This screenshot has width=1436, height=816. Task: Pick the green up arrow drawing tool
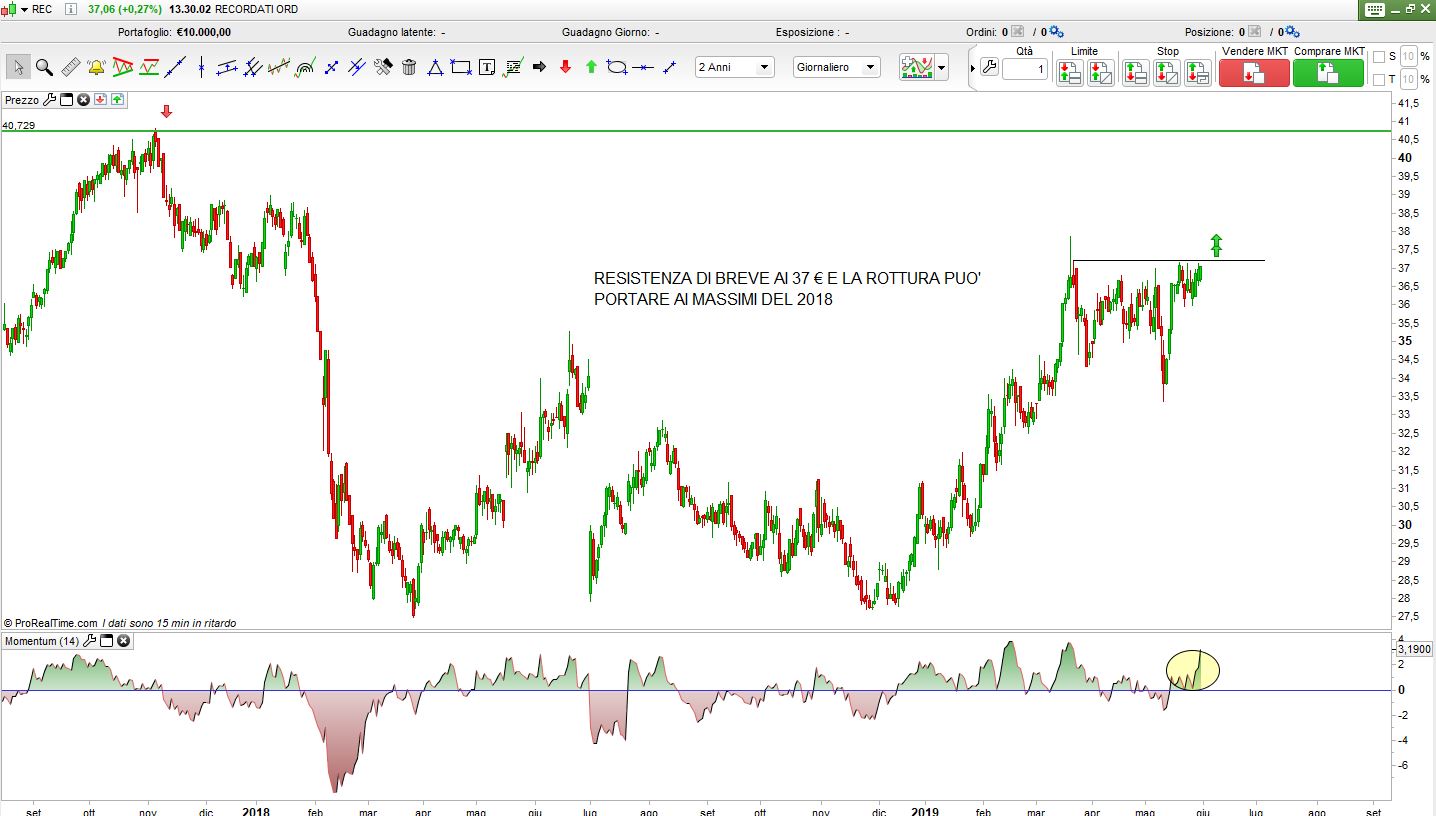point(591,68)
